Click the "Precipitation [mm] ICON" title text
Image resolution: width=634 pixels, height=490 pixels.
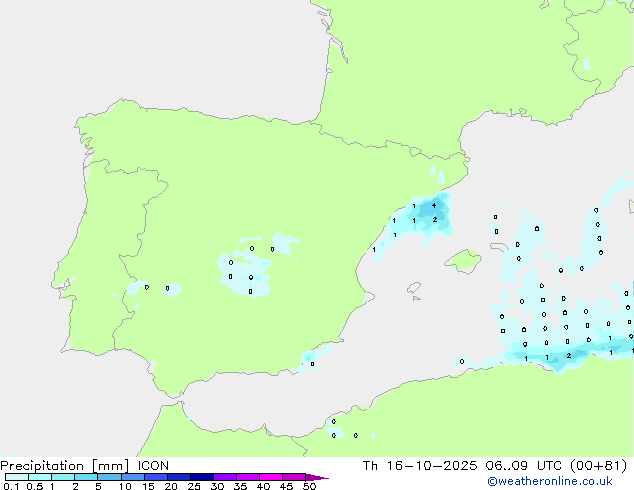pos(84,466)
